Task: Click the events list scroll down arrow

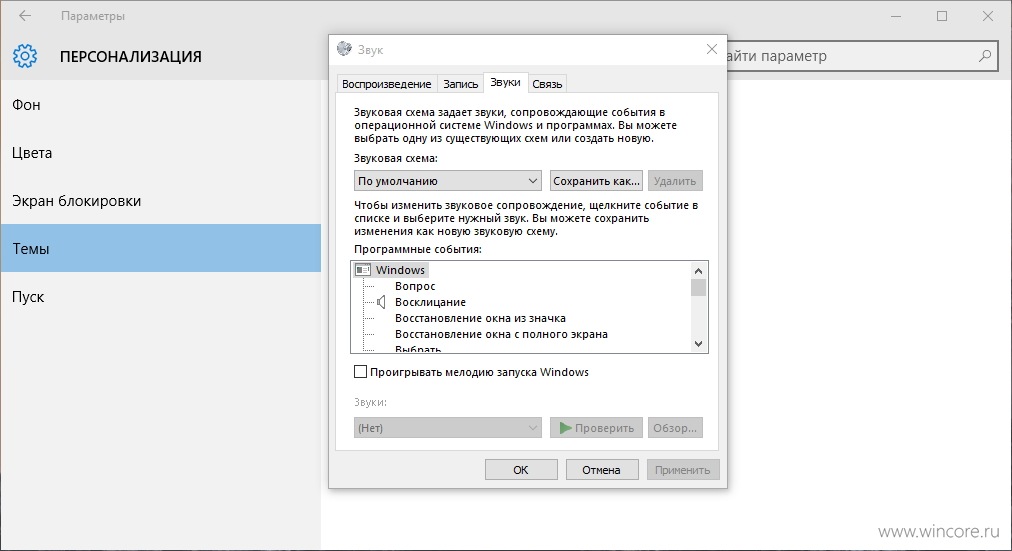Action: tap(698, 344)
